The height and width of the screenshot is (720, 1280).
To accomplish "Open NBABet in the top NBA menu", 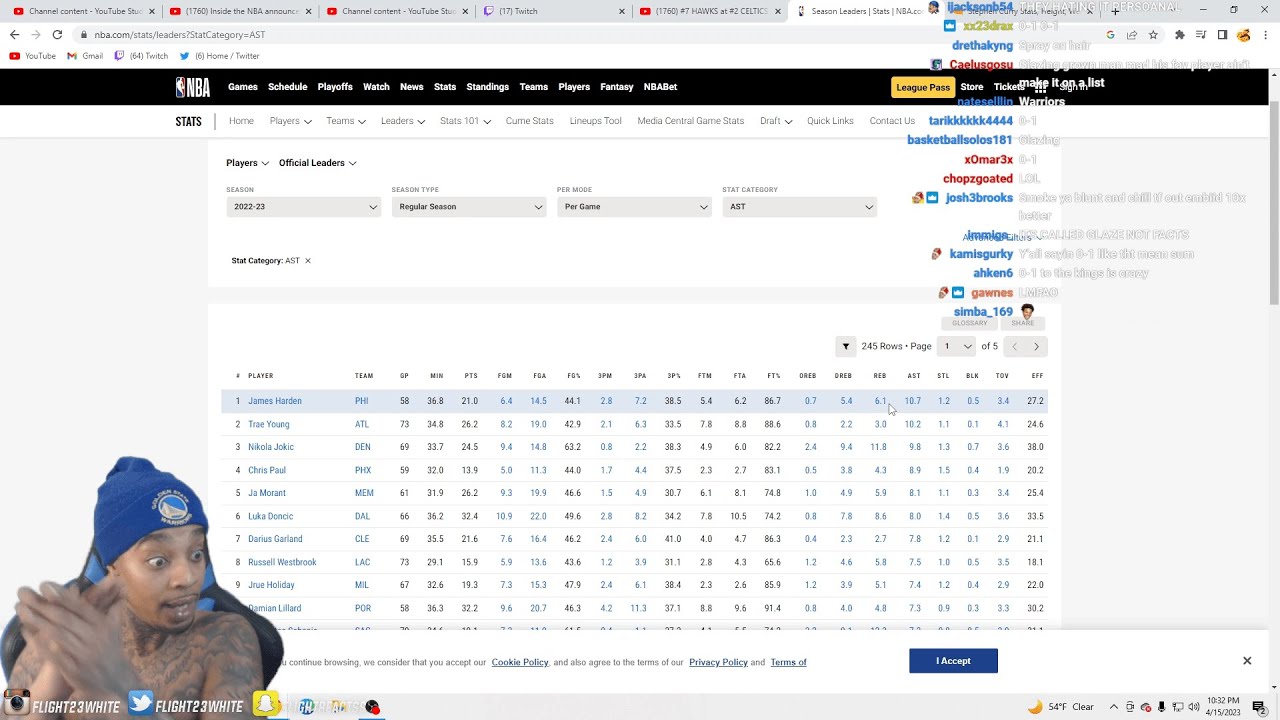I will pos(660,87).
